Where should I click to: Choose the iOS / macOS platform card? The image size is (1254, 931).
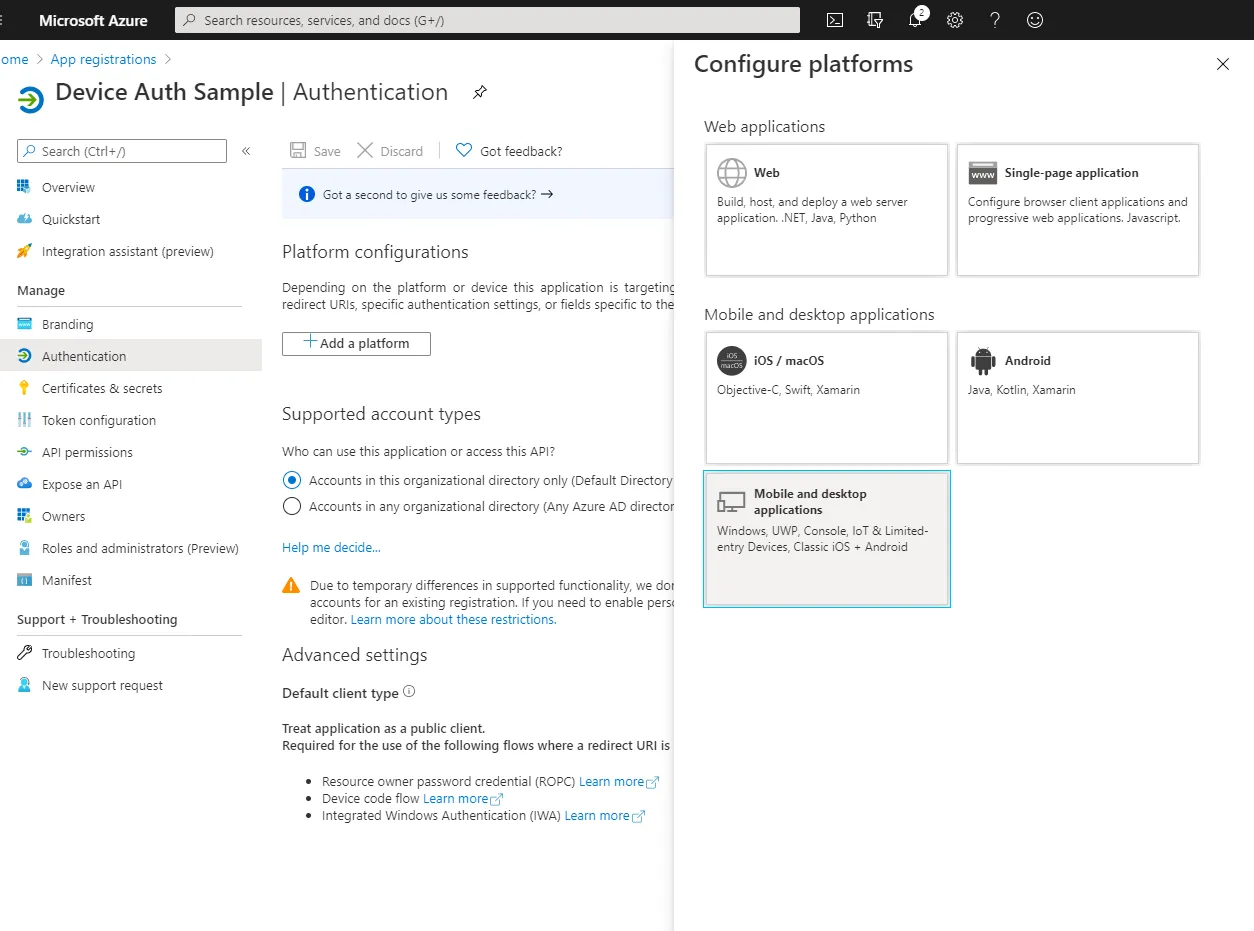click(827, 398)
